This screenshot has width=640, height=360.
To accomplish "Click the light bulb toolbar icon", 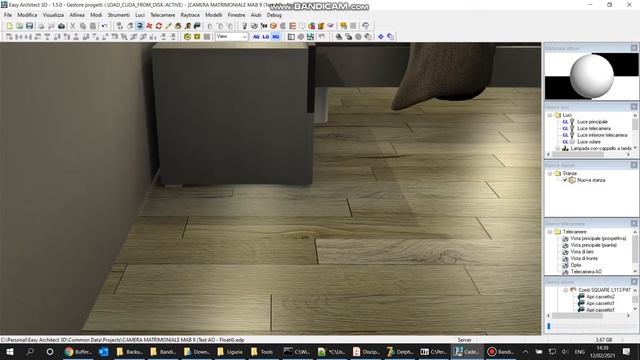I will [244, 26].
